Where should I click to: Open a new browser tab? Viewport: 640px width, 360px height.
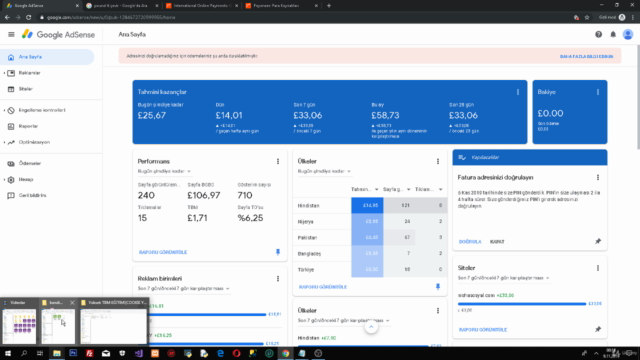click(x=329, y=6)
